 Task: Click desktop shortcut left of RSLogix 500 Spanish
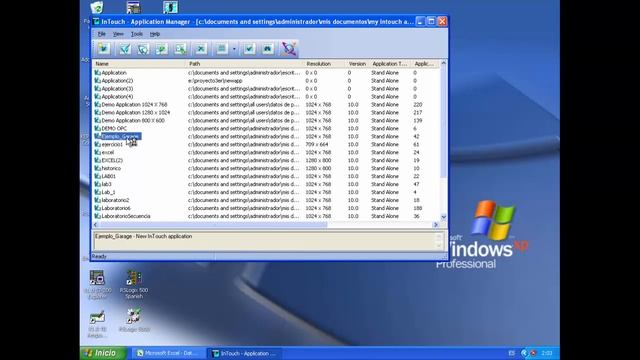pos(97,284)
